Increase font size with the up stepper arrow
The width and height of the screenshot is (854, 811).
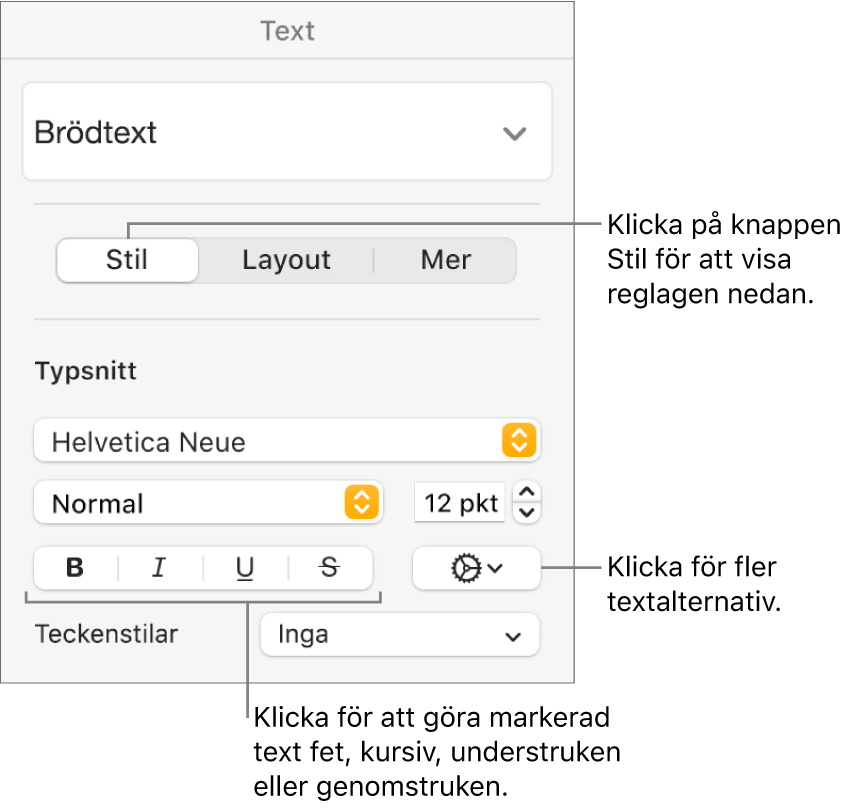(527, 492)
